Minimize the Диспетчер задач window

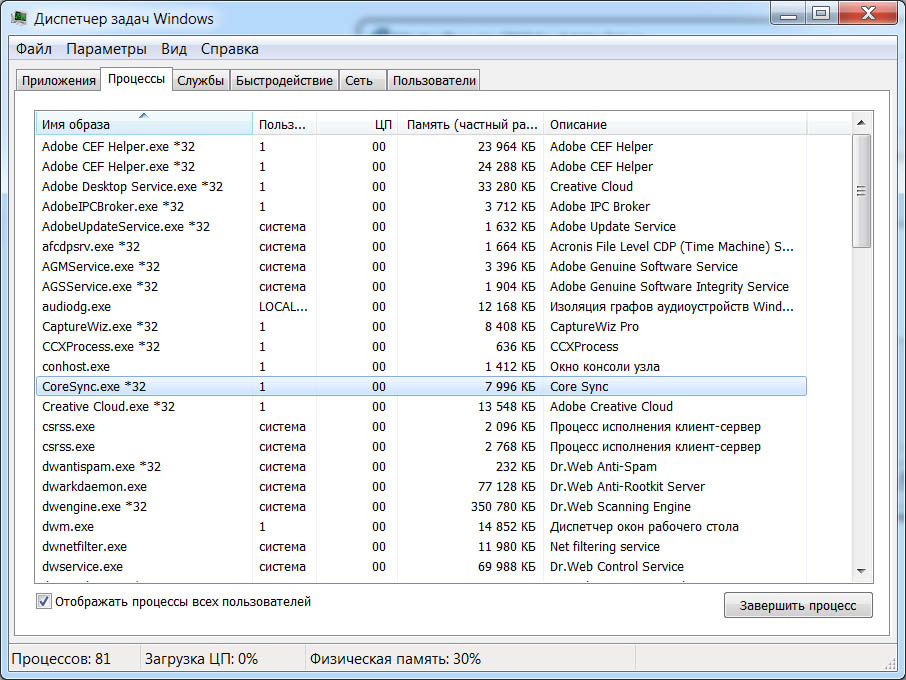788,14
